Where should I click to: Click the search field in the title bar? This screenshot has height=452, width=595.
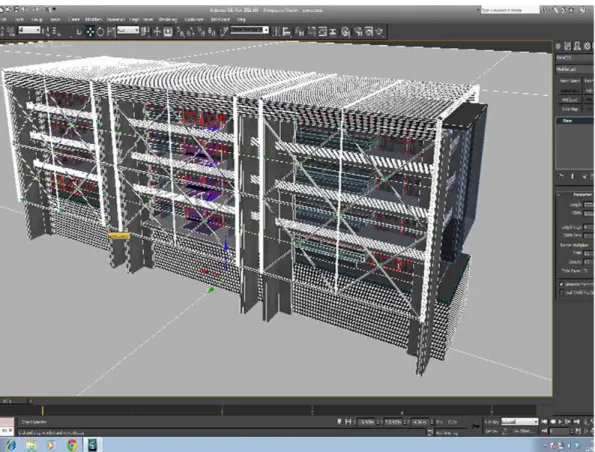pyautogui.click(x=510, y=10)
